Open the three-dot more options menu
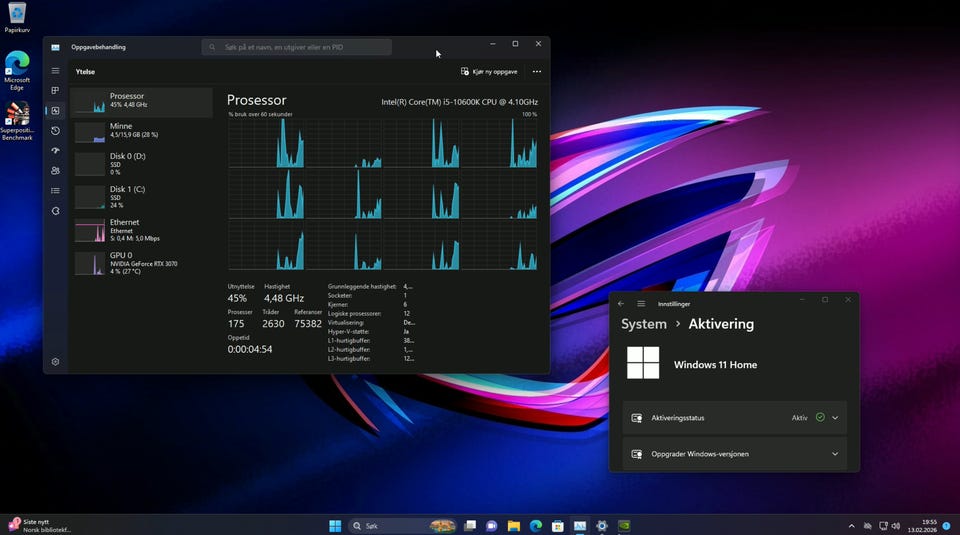This screenshot has width=960, height=535. 537,72
